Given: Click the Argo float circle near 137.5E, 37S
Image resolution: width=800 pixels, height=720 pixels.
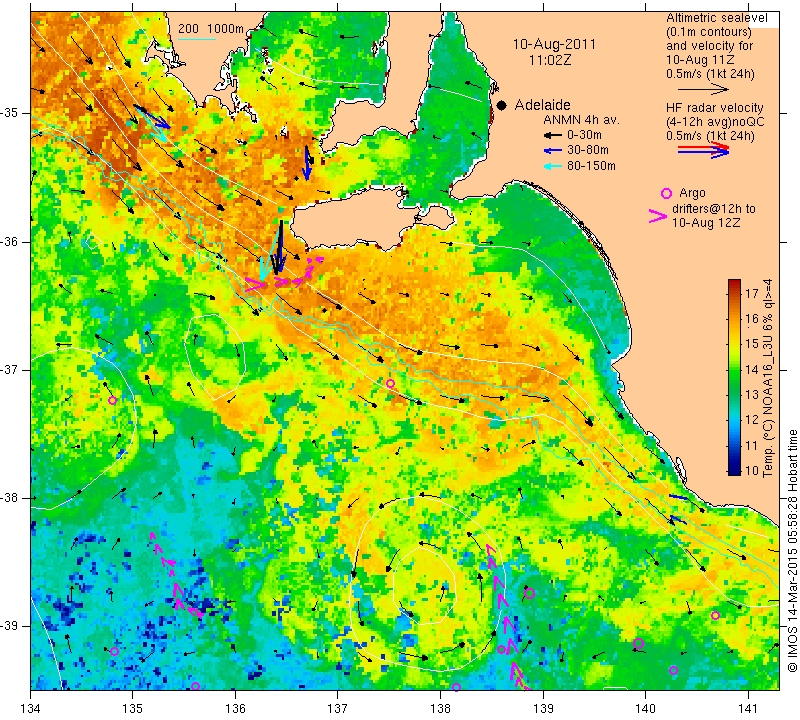Looking at the screenshot, I should tap(390, 383).
